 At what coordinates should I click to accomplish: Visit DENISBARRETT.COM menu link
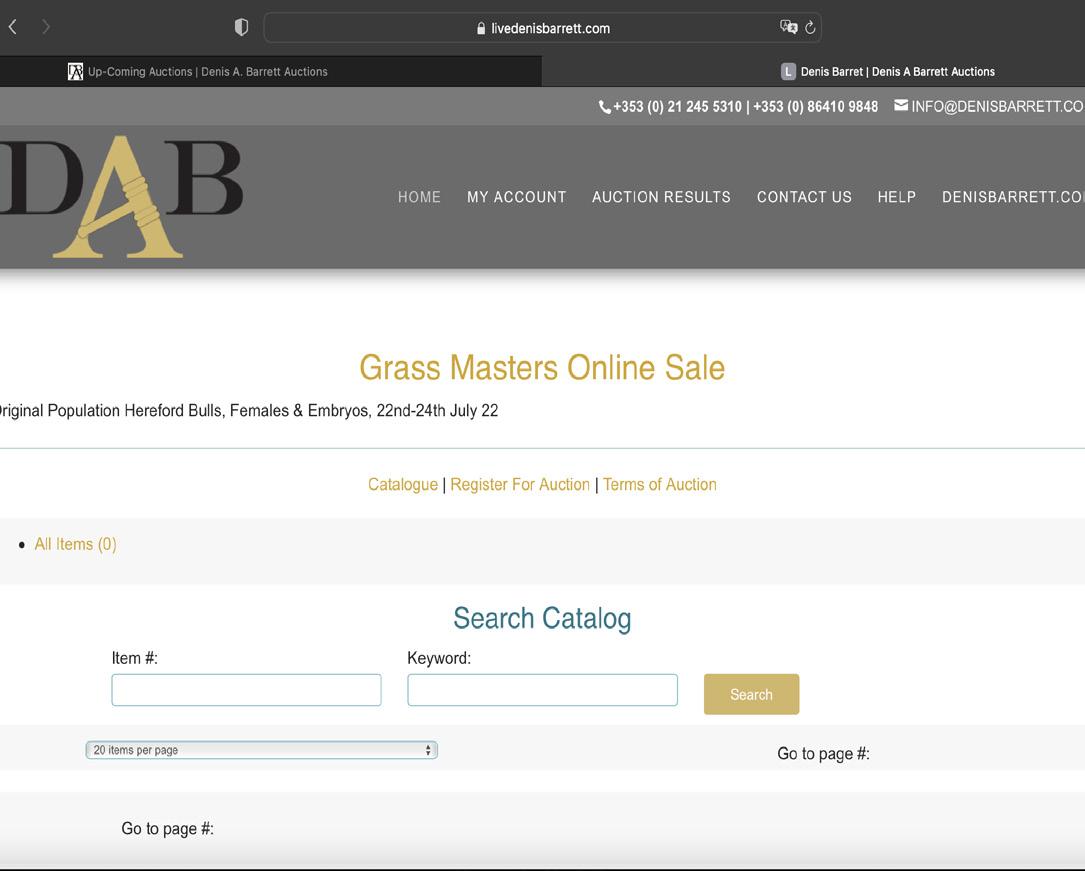pyautogui.click(x=1013, y=197)
